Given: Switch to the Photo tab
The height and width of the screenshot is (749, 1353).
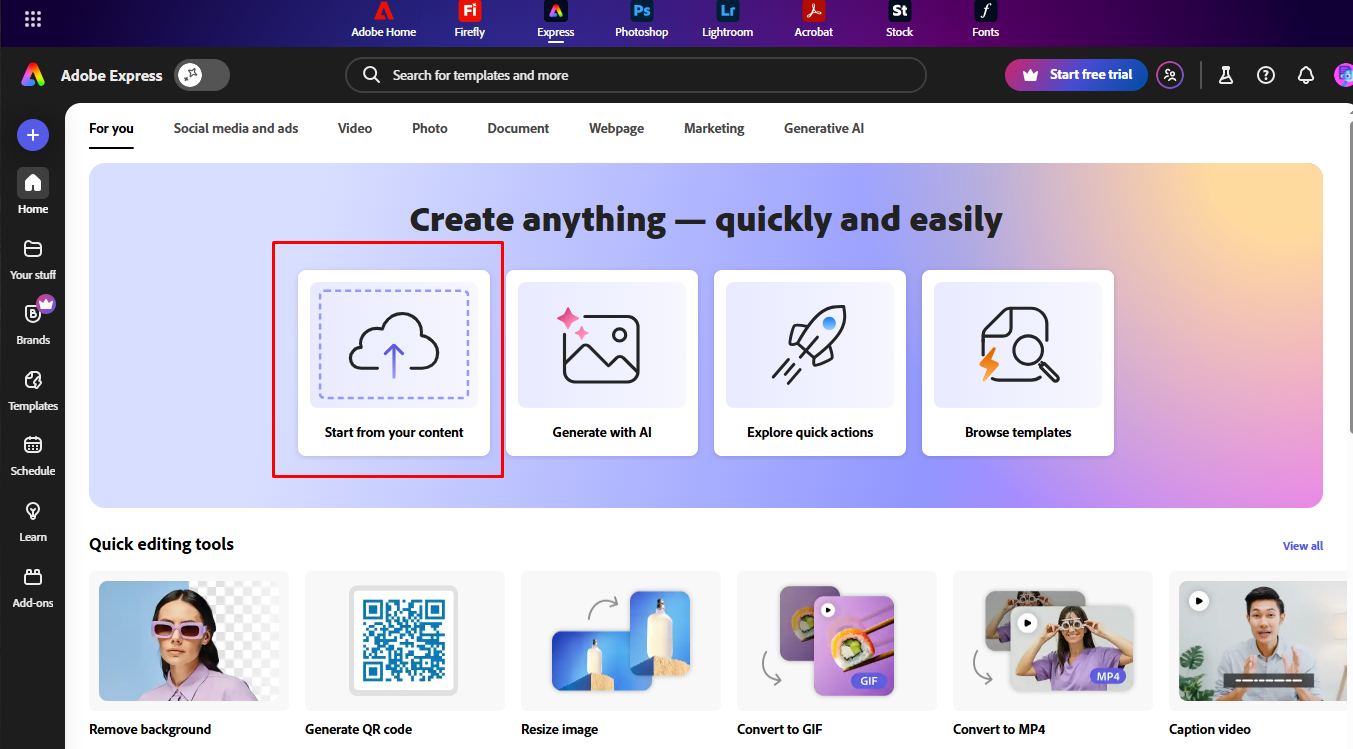Looking at the screenshot, I should pyautogui.click(x=430, y=129).
